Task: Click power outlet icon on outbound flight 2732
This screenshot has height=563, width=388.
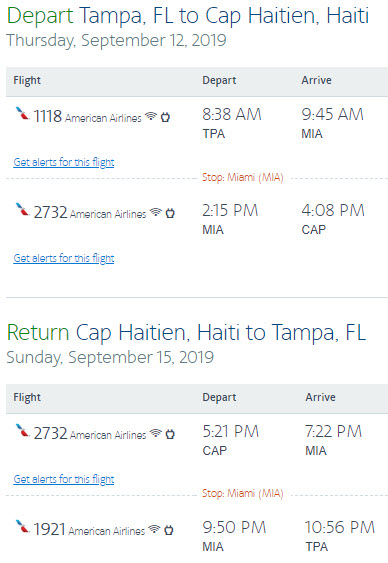Action: click(170, 213)
